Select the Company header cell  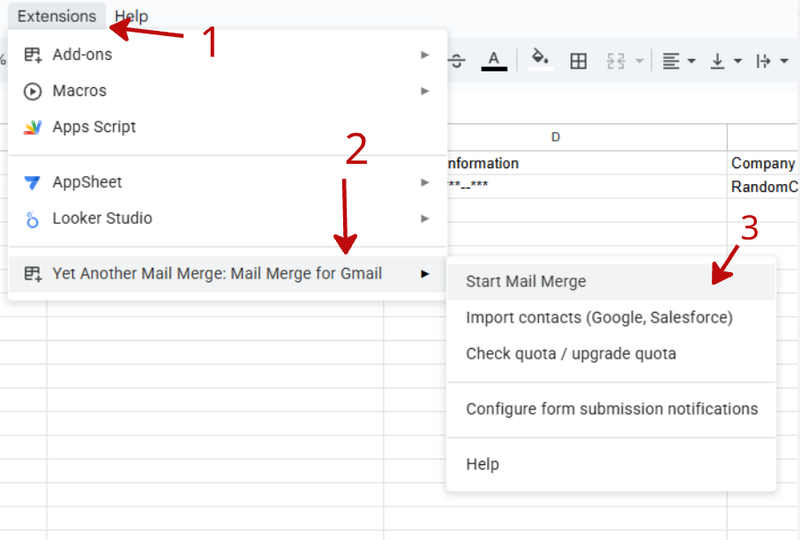[763, 163]
